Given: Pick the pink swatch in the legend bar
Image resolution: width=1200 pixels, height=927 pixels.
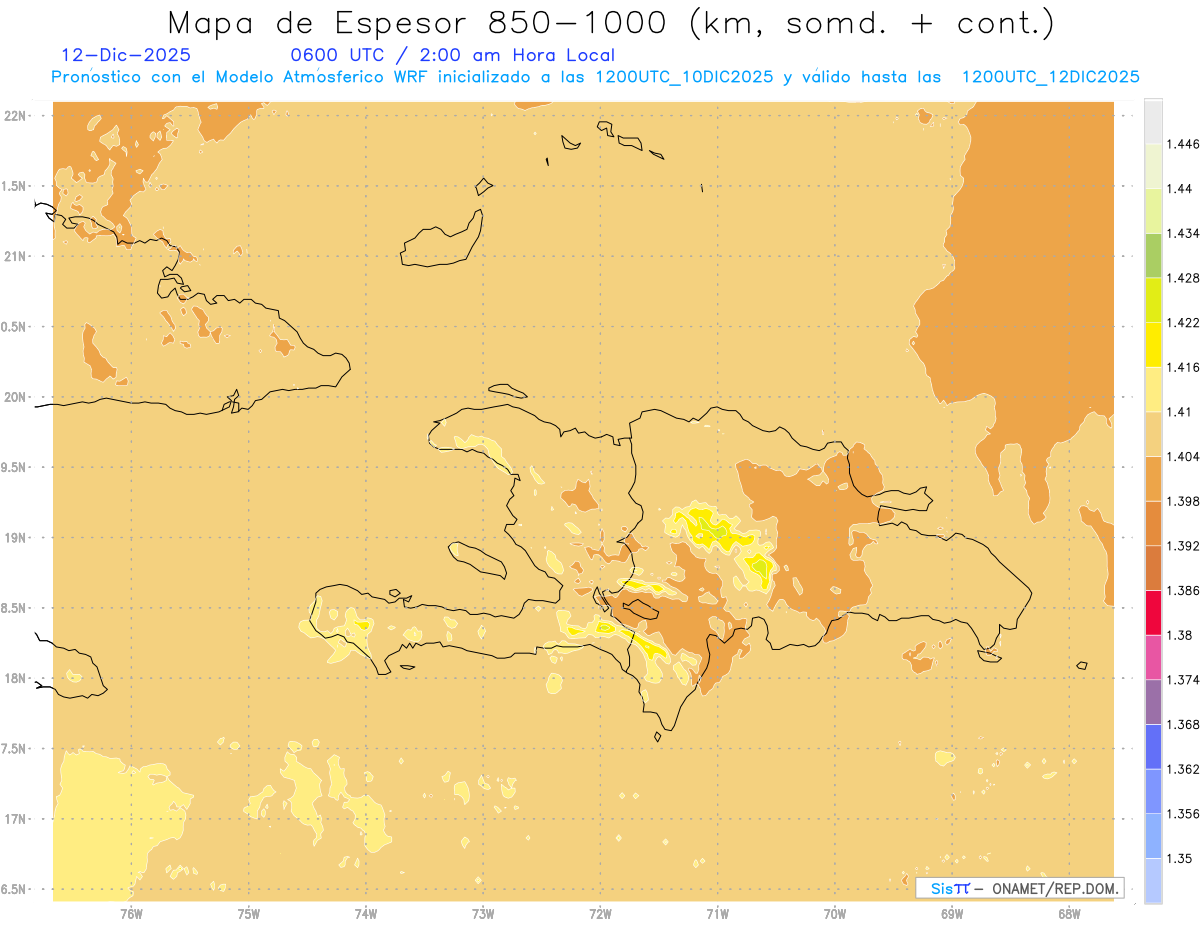Looking at the screenshot, I should (x=1153, y=657).
